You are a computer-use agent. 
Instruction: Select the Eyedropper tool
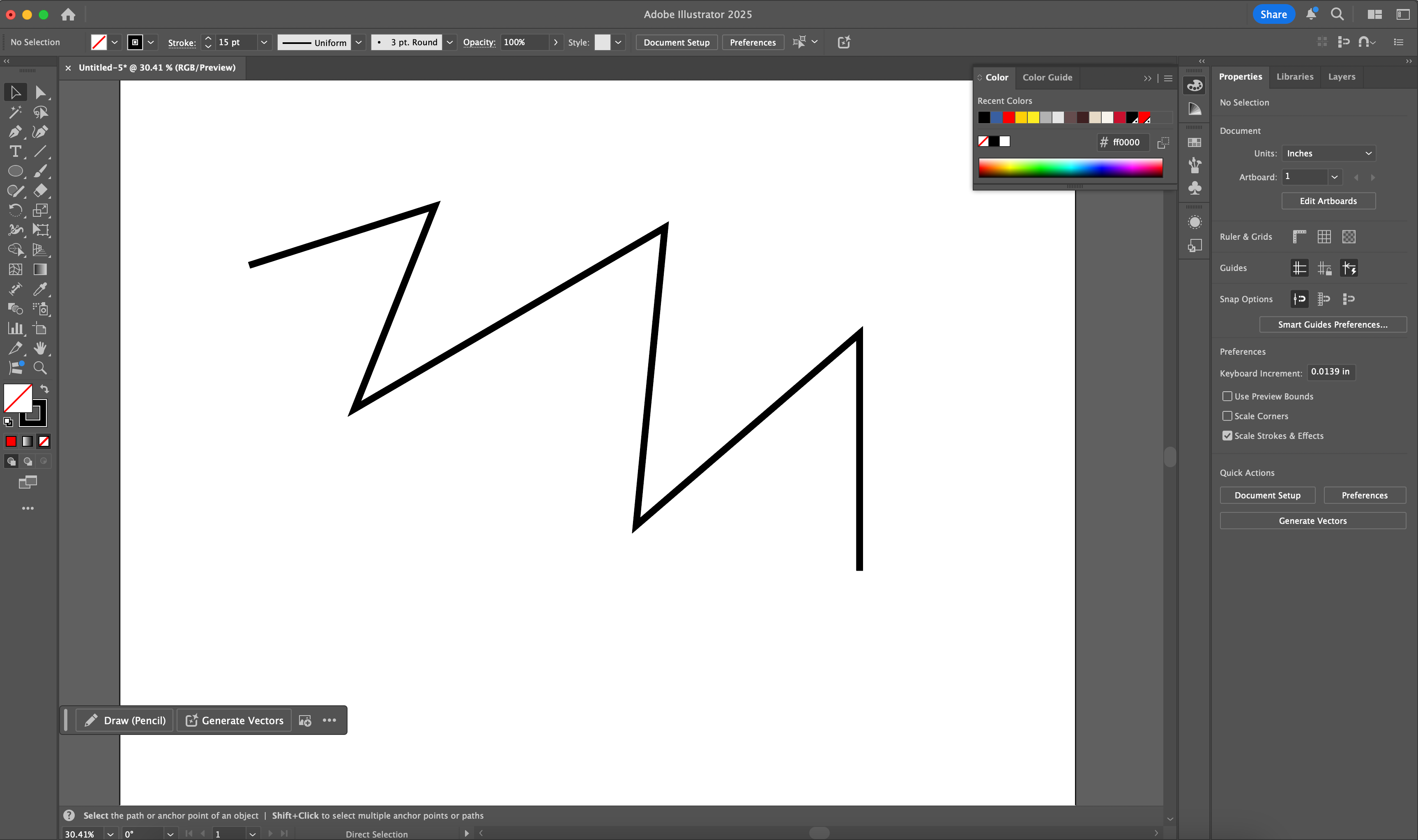(40, 289)
